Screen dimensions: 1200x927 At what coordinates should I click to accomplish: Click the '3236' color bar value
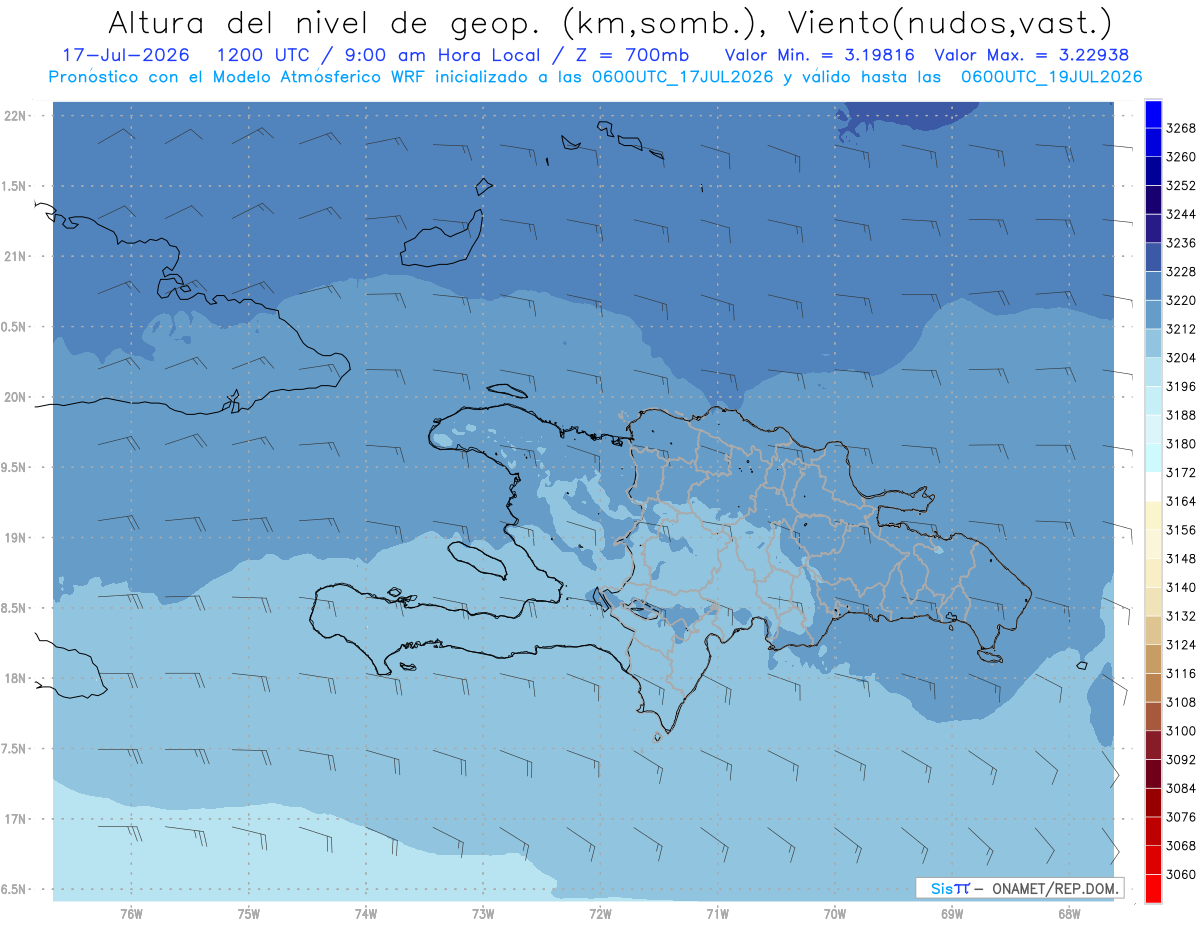pos(1181,243)
